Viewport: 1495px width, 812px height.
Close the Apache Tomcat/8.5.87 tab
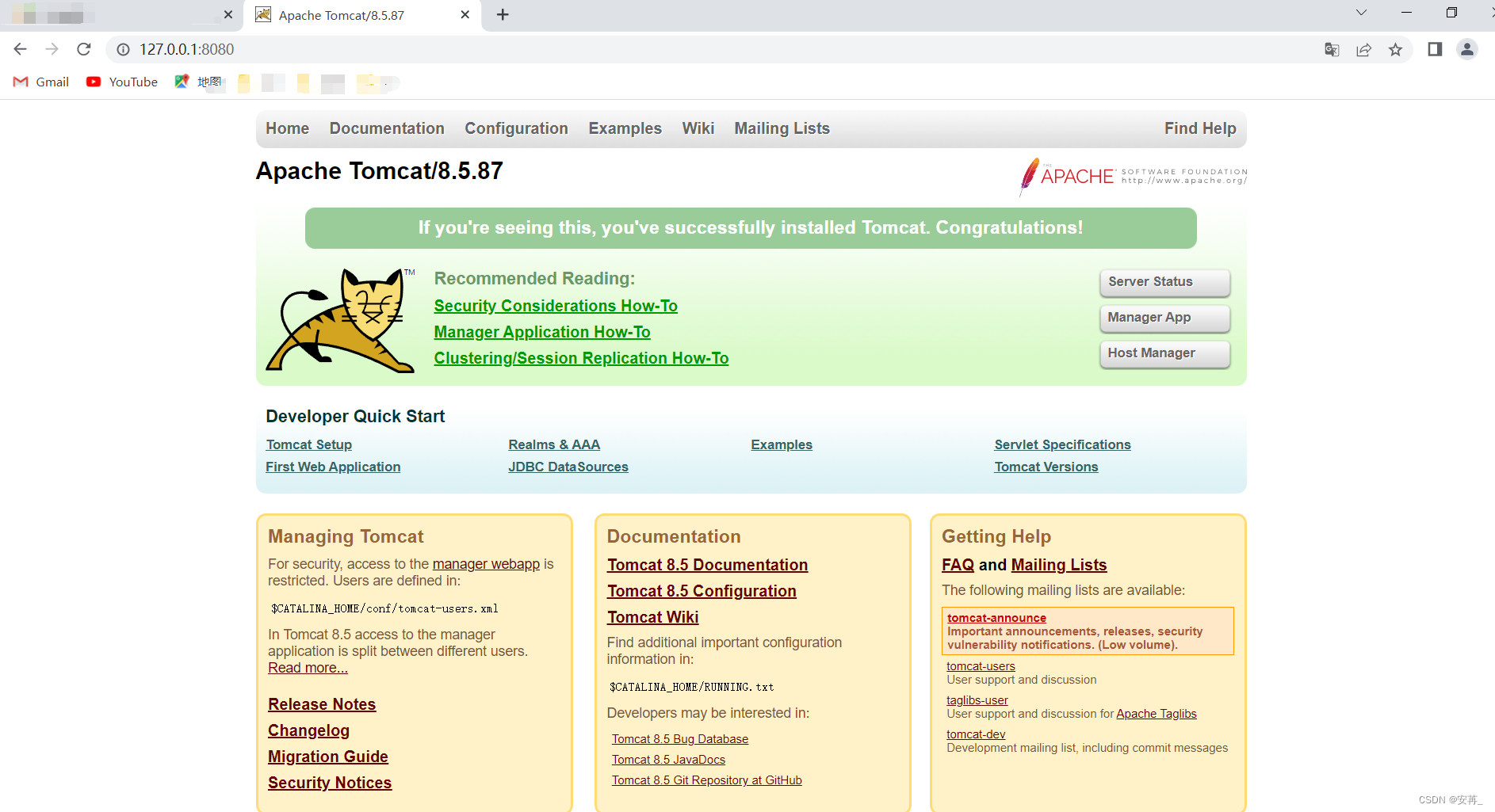tap(465, 14)
